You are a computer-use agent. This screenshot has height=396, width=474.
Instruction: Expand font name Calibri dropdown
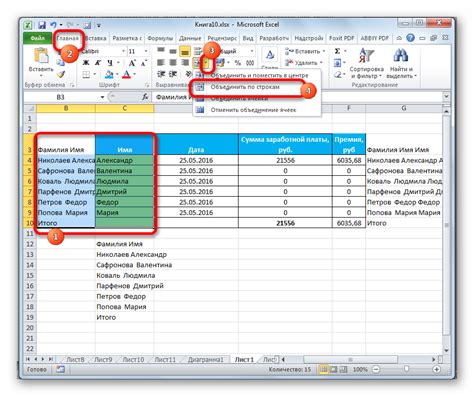(x=123, y=51)
